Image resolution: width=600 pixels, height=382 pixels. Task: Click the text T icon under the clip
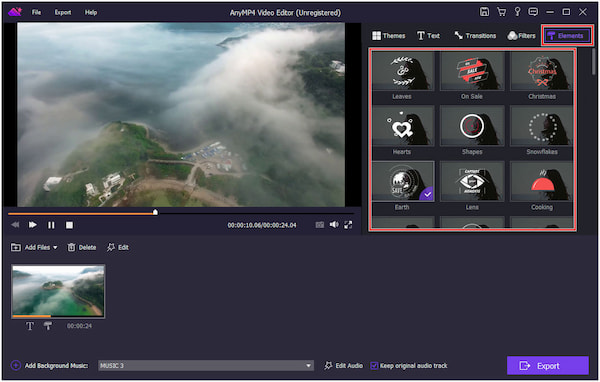[x=30, y=326]
